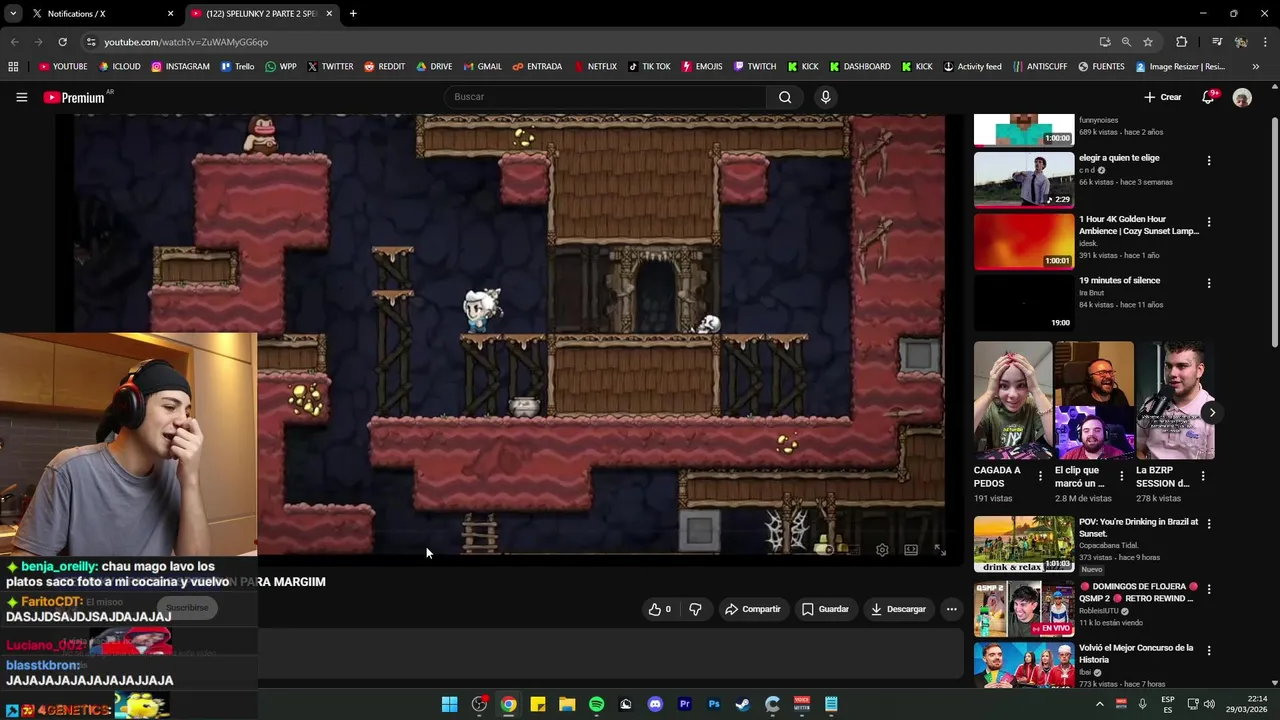This screenshot has height=720, width=1280.
Task: Bookmark this page with star icon
Action: coord(1148,42)
